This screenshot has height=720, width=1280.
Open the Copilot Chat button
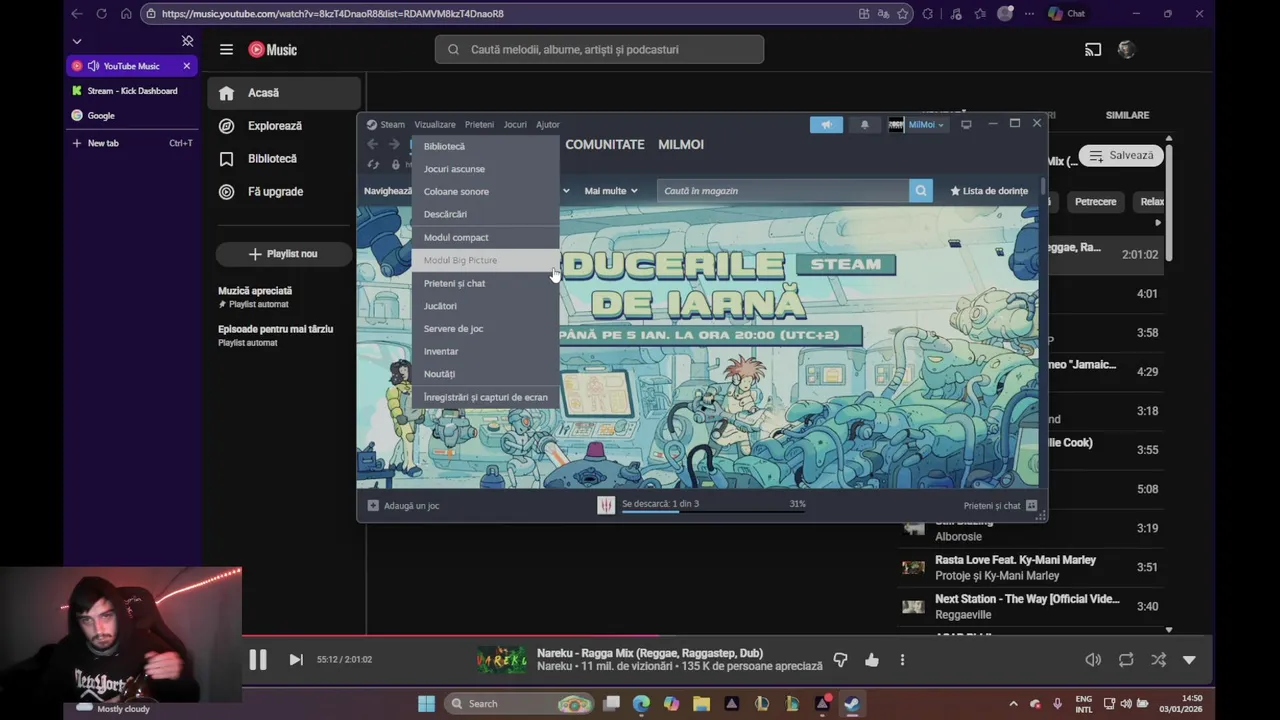1067,14
